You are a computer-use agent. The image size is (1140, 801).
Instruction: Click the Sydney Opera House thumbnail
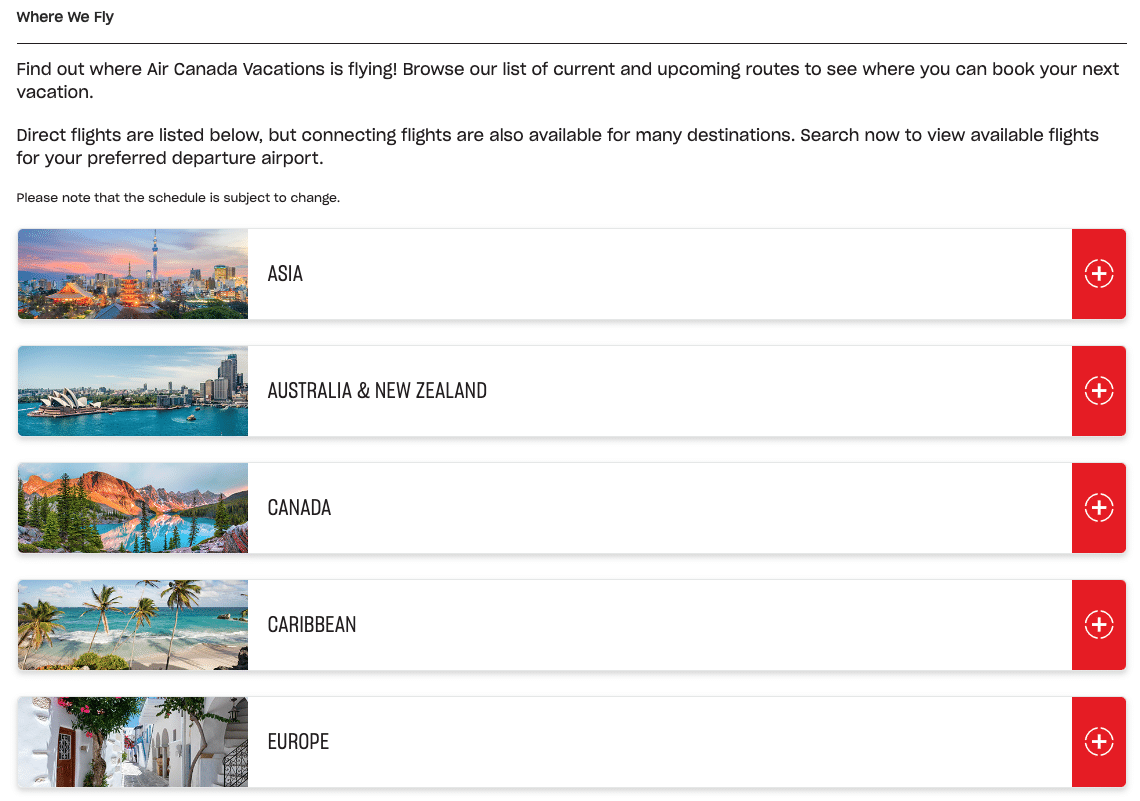click(133, 391)
